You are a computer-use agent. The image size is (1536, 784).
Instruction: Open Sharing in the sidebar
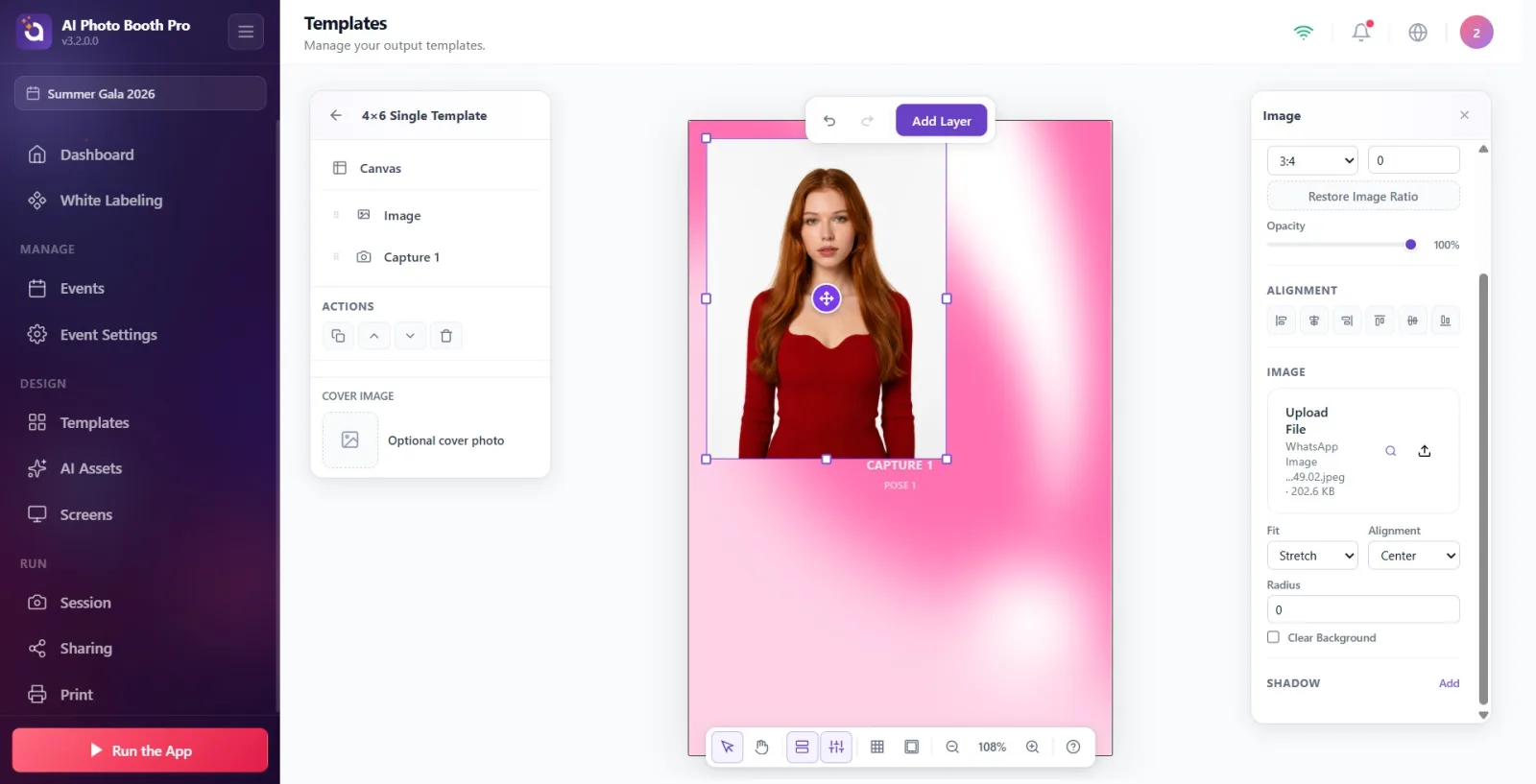pos(140,649)
